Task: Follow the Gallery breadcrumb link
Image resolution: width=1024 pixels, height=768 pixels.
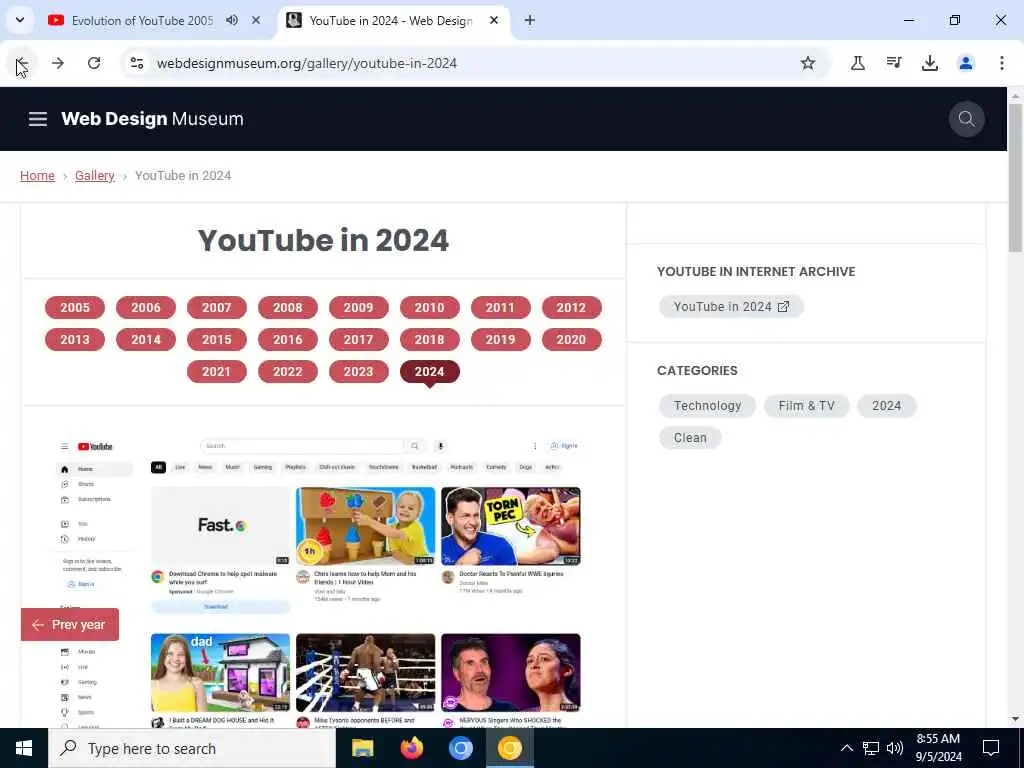Action: click(x=95, y=176)
